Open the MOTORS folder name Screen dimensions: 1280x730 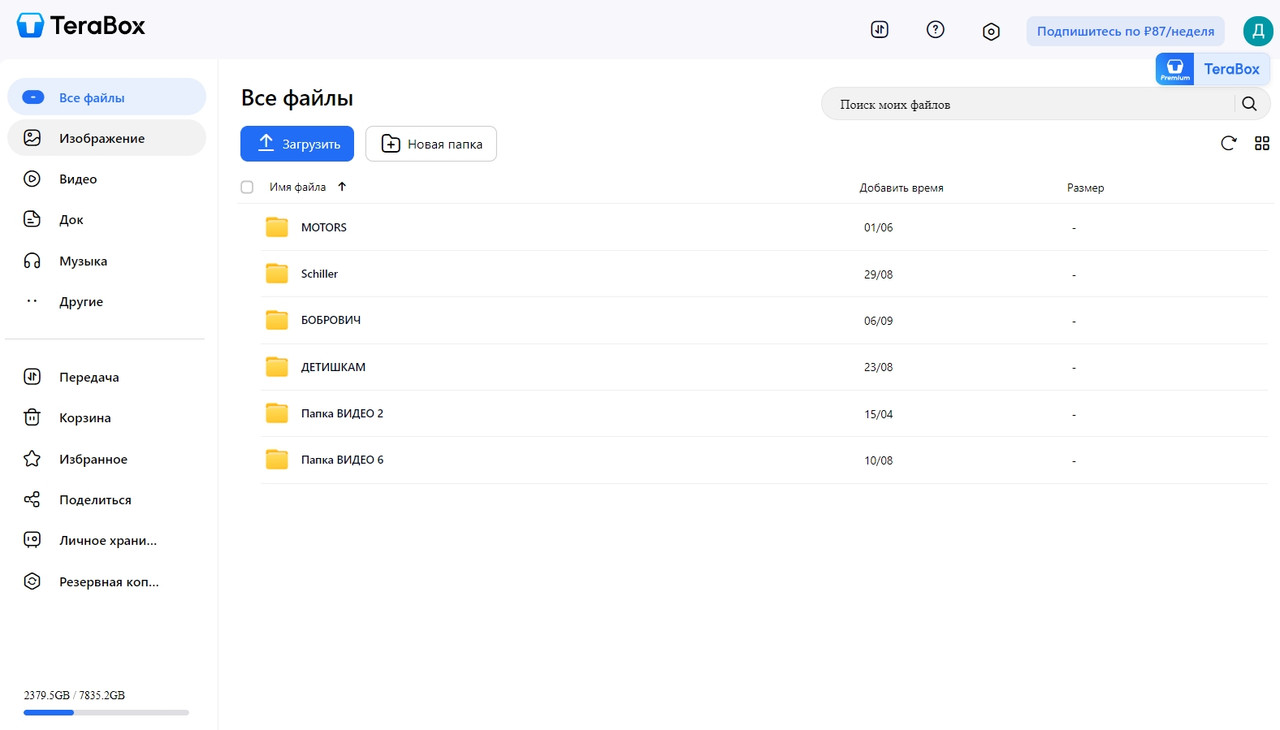(324, 227)
